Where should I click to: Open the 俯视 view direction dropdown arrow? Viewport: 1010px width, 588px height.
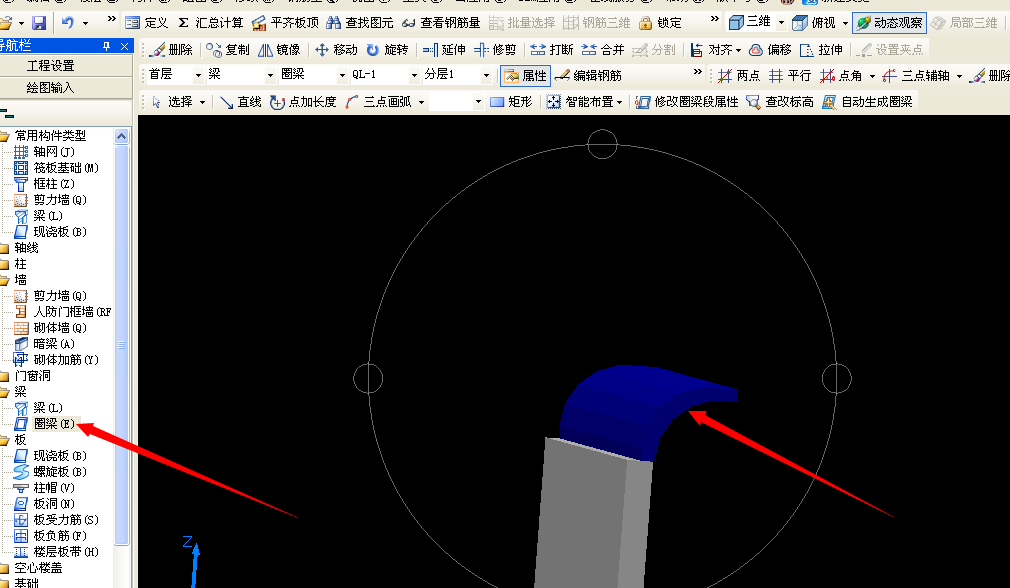click(x=845, y=23)
